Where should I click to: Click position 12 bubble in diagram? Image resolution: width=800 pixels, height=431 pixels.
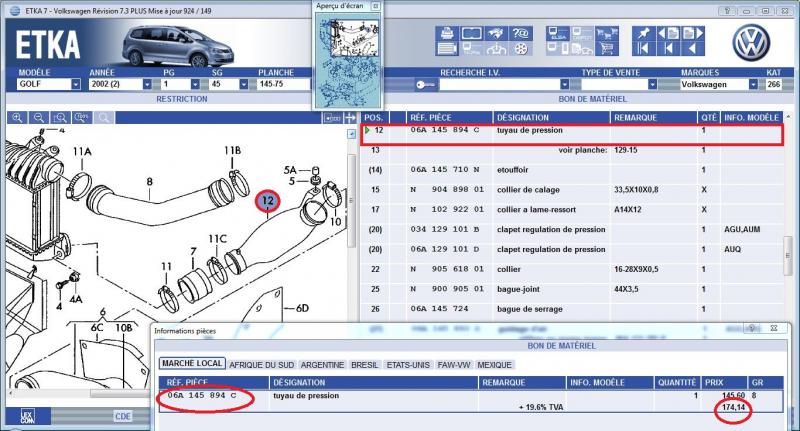[268, 201]
